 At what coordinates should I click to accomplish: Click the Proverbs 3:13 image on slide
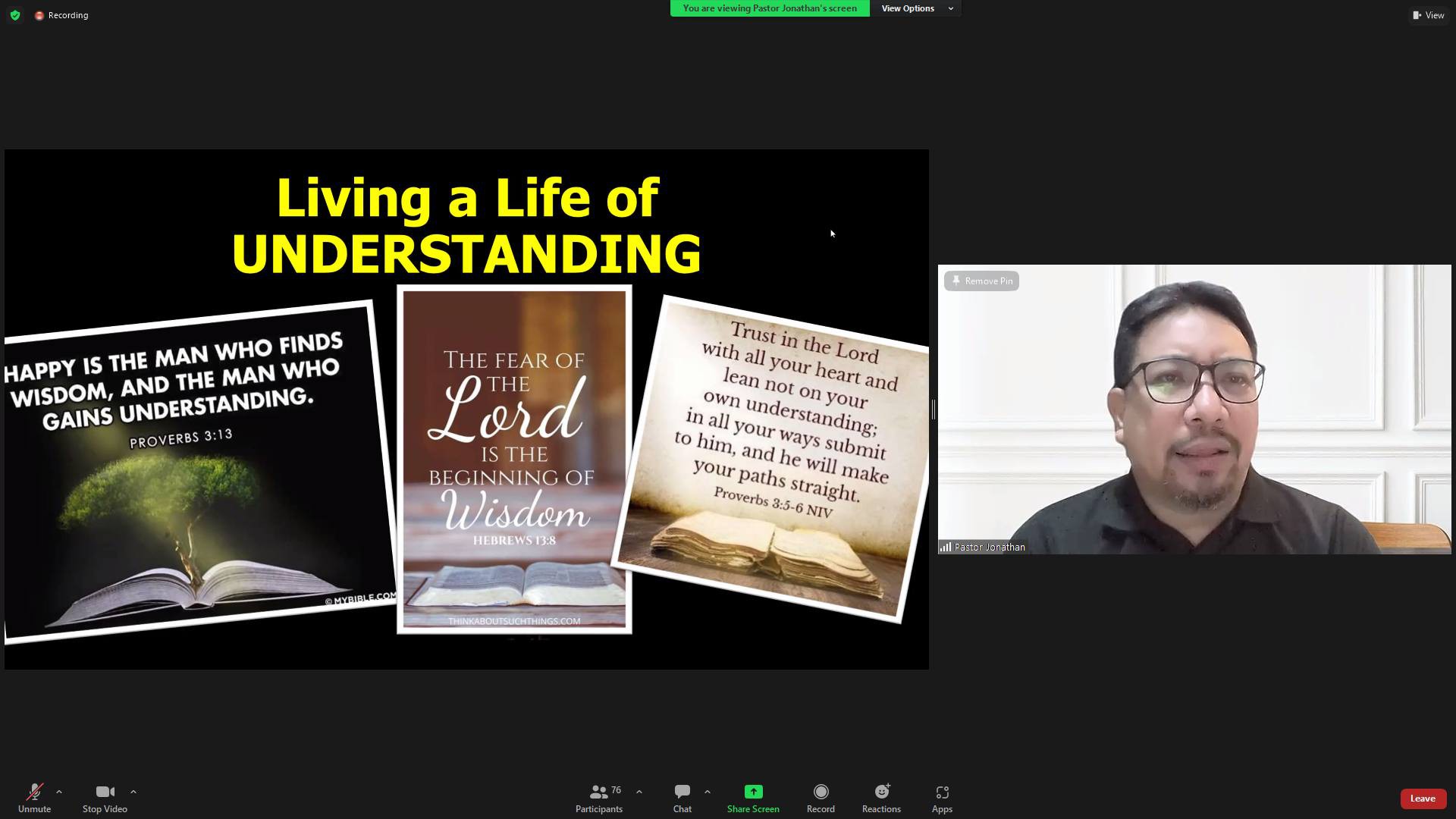[x=199, y=473]
